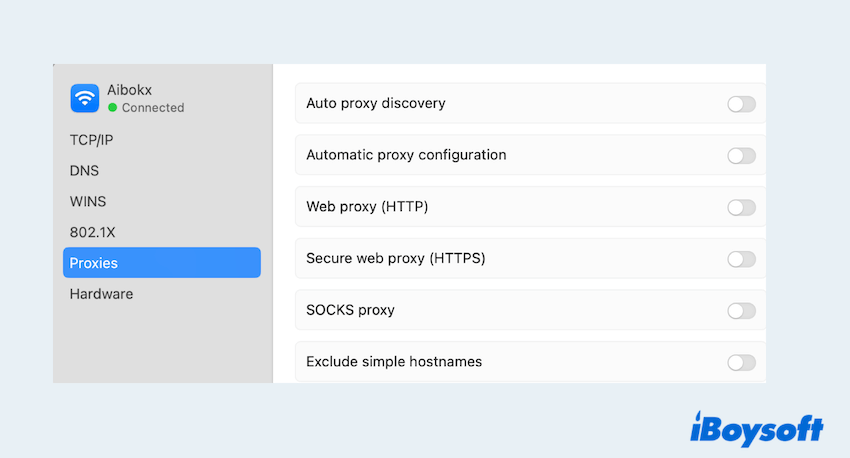Toggle the Web proxy (HTTP) switch
850x458 pixels.
click(741, 207)
